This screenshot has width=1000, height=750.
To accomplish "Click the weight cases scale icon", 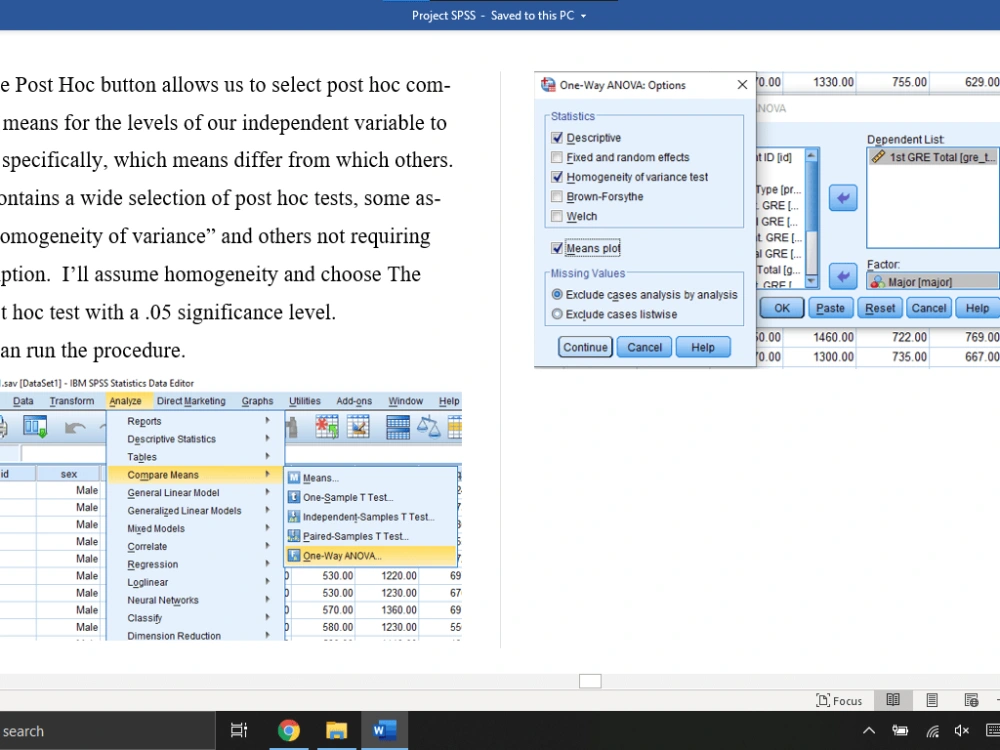I will tap(428, 426).
